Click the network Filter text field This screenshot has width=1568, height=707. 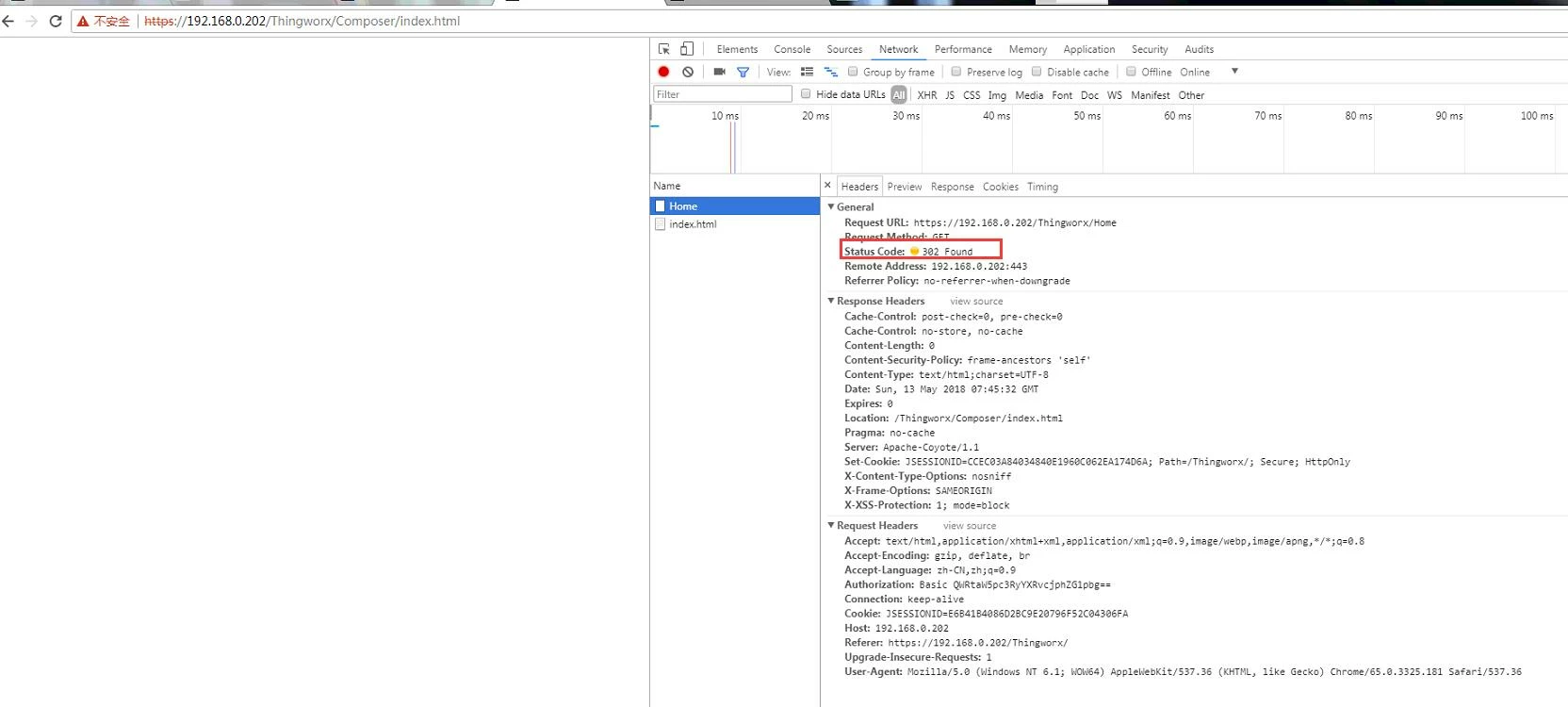[x=723, y=94]
